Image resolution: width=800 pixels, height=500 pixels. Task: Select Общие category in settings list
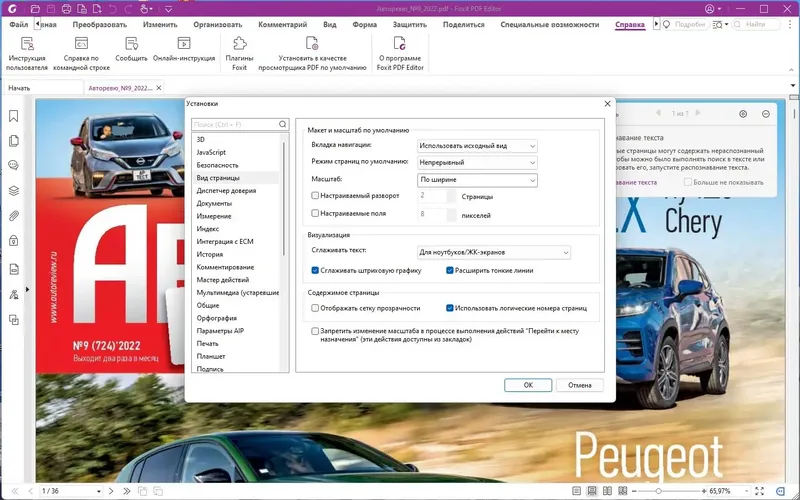pos(208,306)
